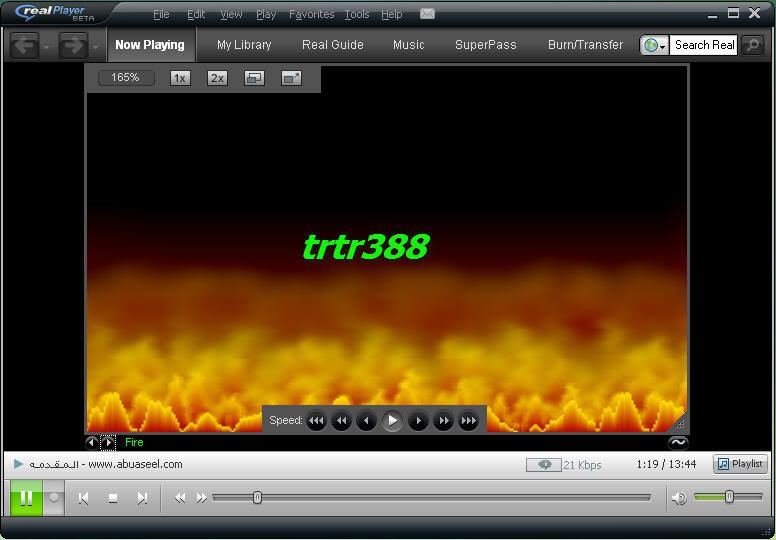The height and width of the screenshot is (540, 776).
Task: Pause playback with the green pause button
Action: (x=26, y=497)
